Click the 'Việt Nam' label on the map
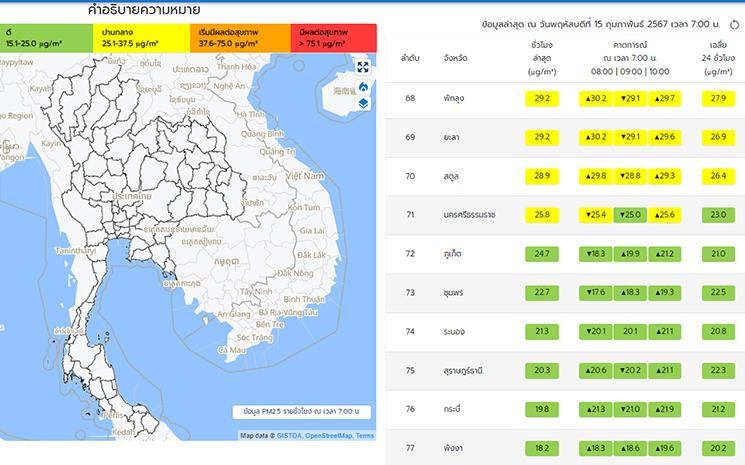Screen dimensions: 745x465 305,176
